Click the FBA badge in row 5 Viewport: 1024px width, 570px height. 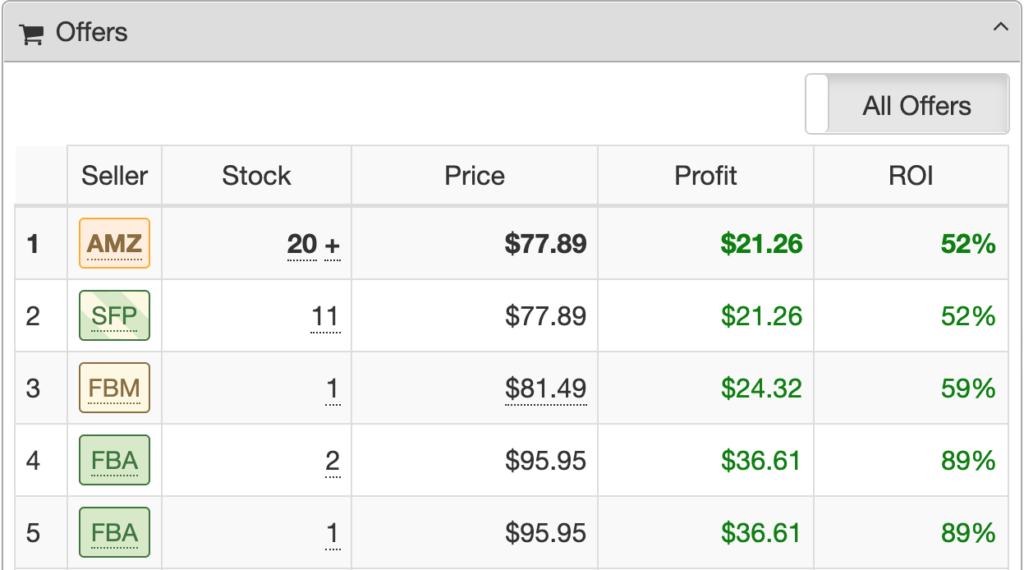tap(114, 532)
